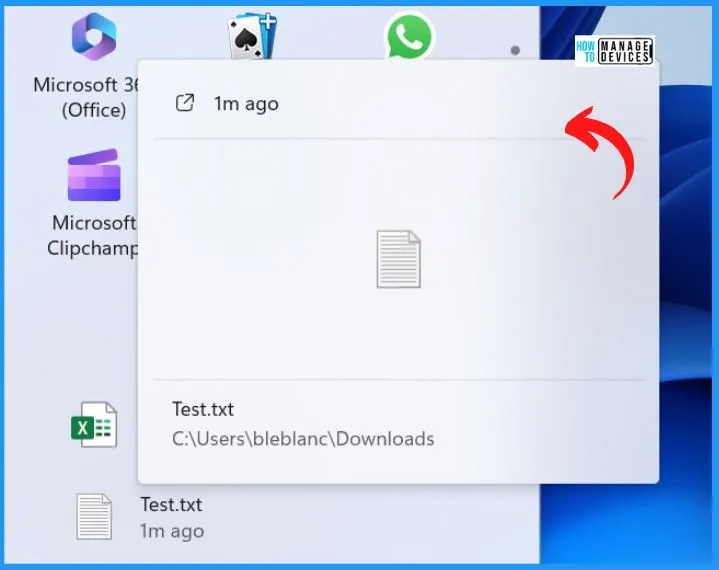Click the open-in-new-window icon beside 1m ago
The image size is (719, 570).
click(x=185, y=103)
